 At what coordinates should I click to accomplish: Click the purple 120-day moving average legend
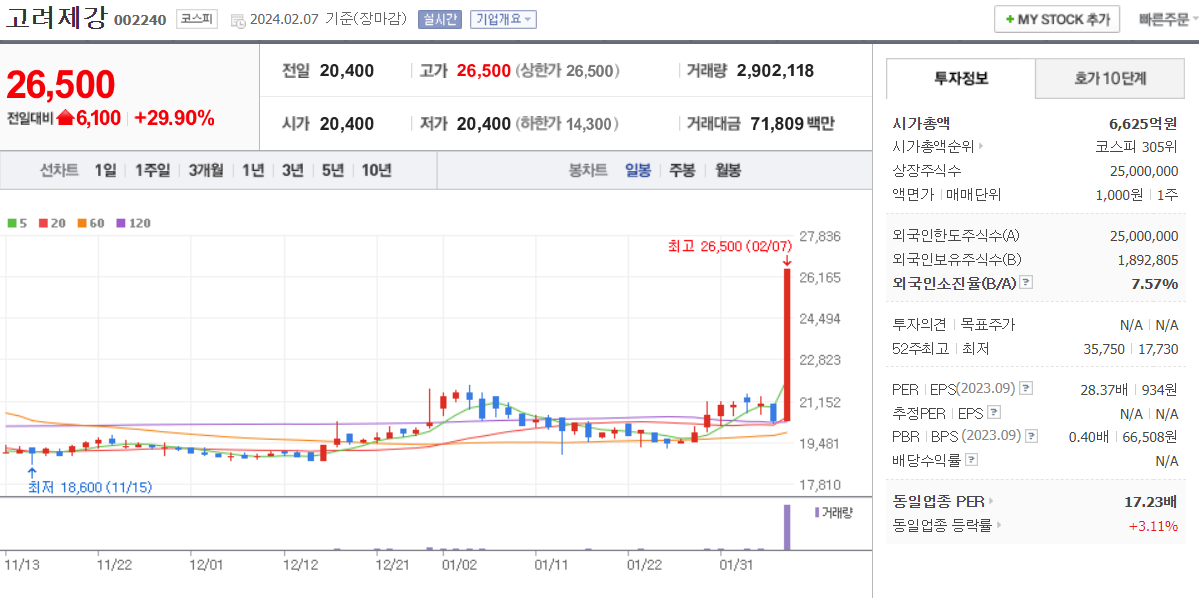[x=134, y=223]
